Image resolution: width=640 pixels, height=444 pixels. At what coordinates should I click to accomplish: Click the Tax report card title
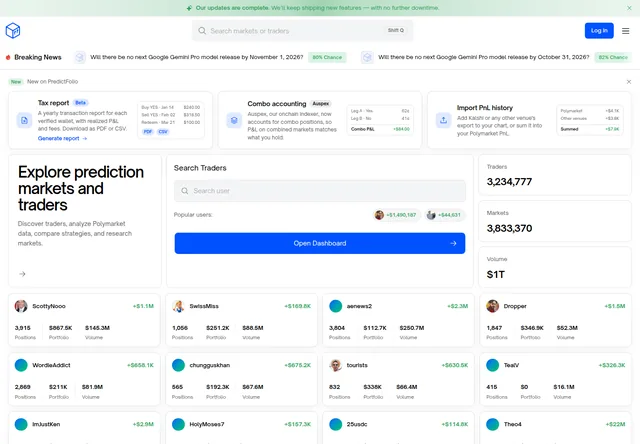[53, 103]
